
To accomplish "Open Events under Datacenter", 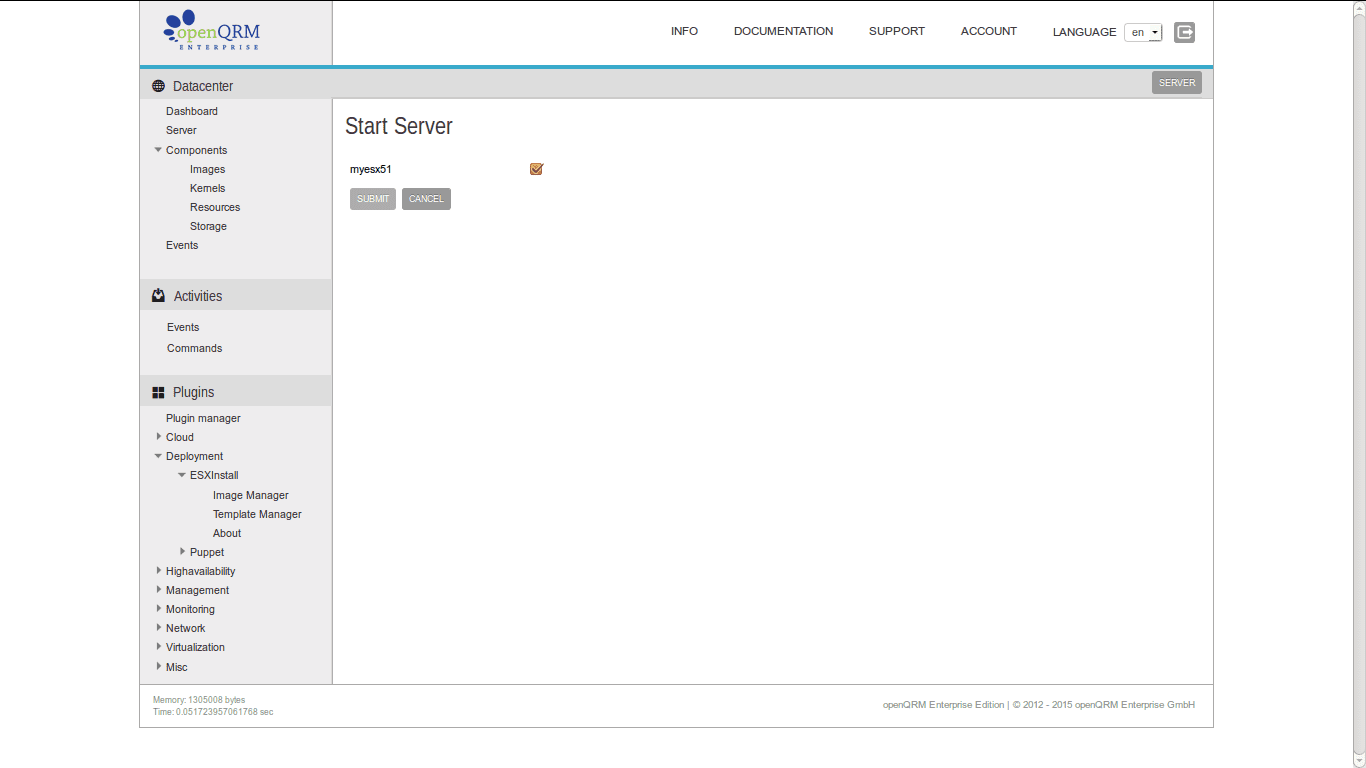I will pos(182,245).
